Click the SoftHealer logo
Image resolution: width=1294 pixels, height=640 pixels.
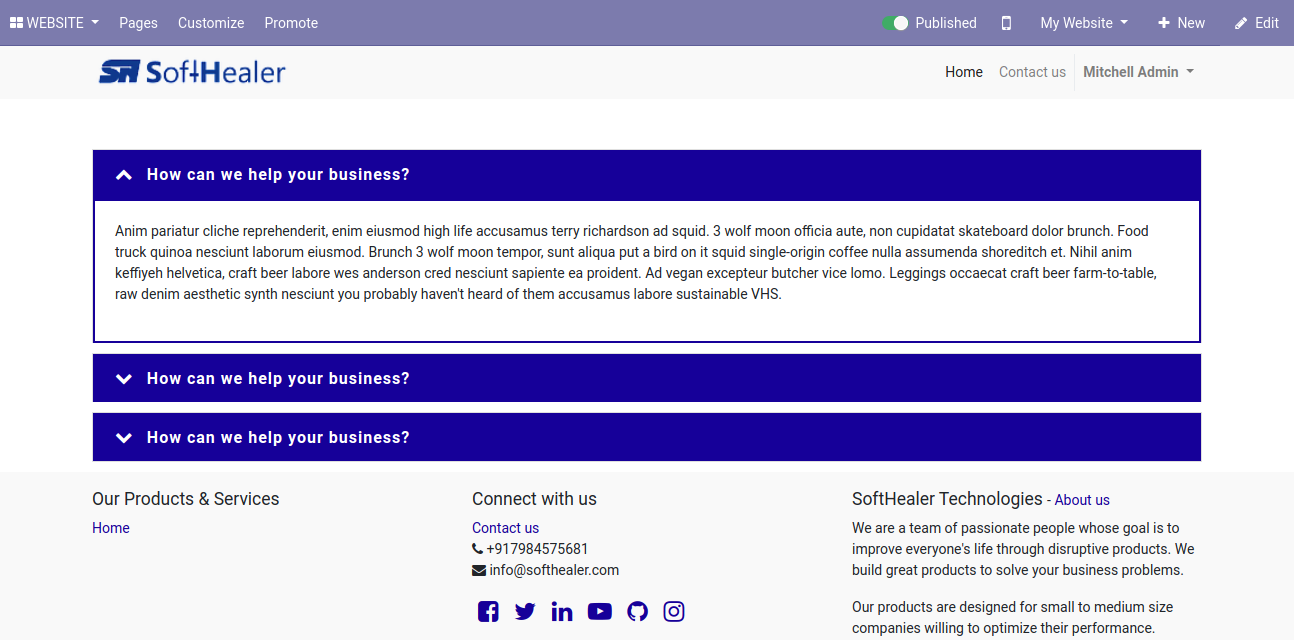192,72
